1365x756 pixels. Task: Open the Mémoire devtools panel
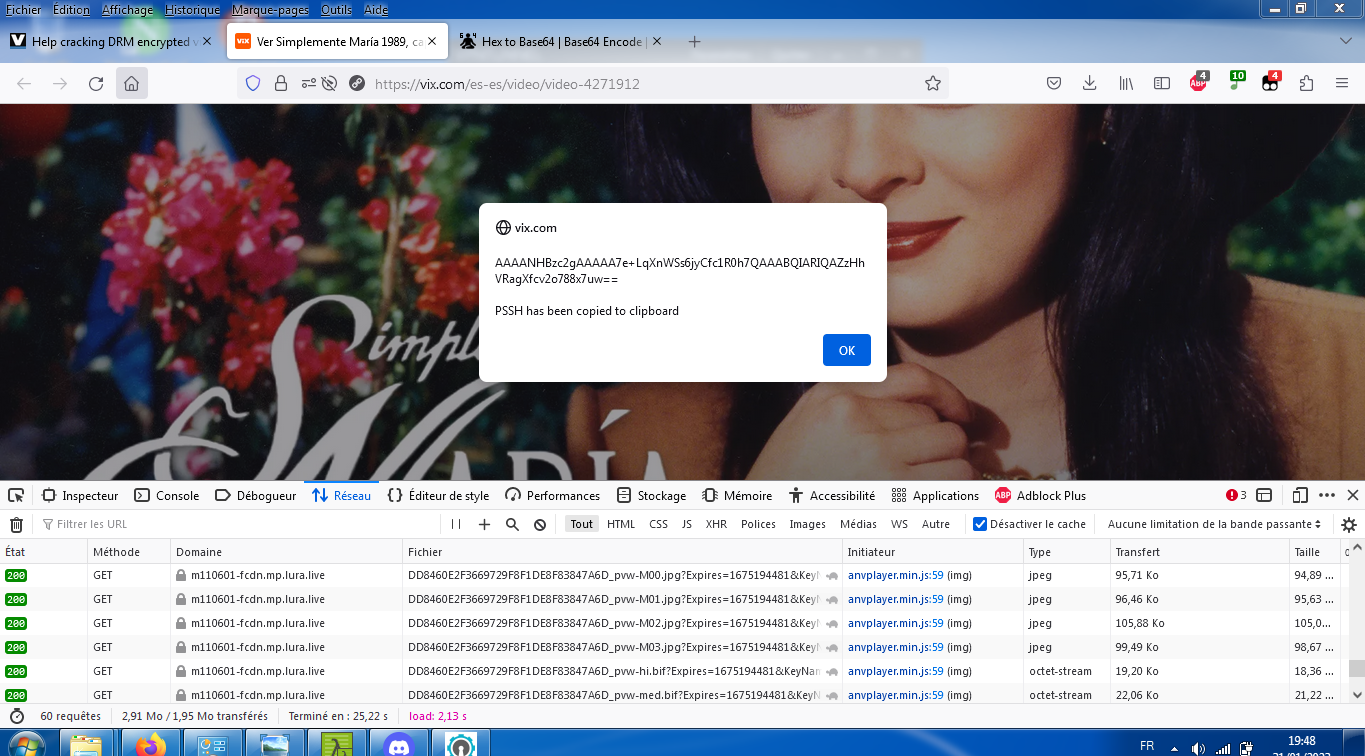click(738, 495)
